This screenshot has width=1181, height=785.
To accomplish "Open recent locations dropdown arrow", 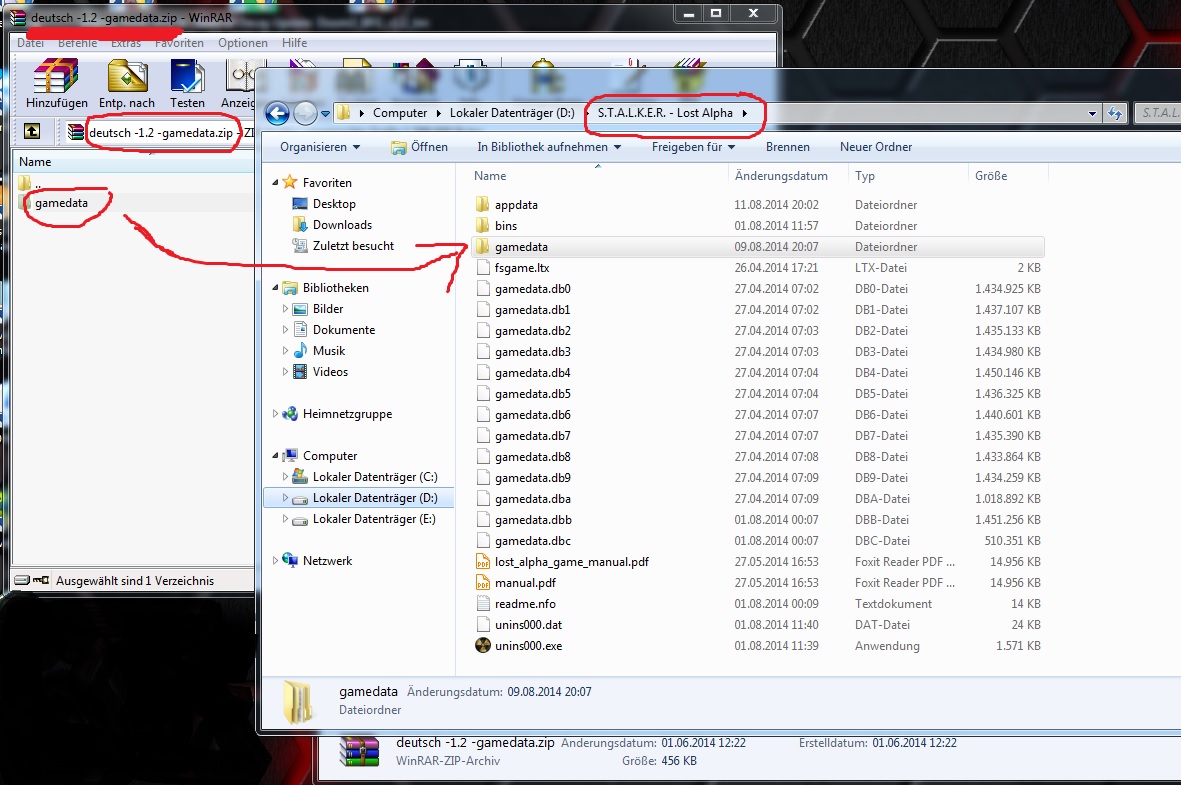I will pyautogui.click(x=325, y=114).
